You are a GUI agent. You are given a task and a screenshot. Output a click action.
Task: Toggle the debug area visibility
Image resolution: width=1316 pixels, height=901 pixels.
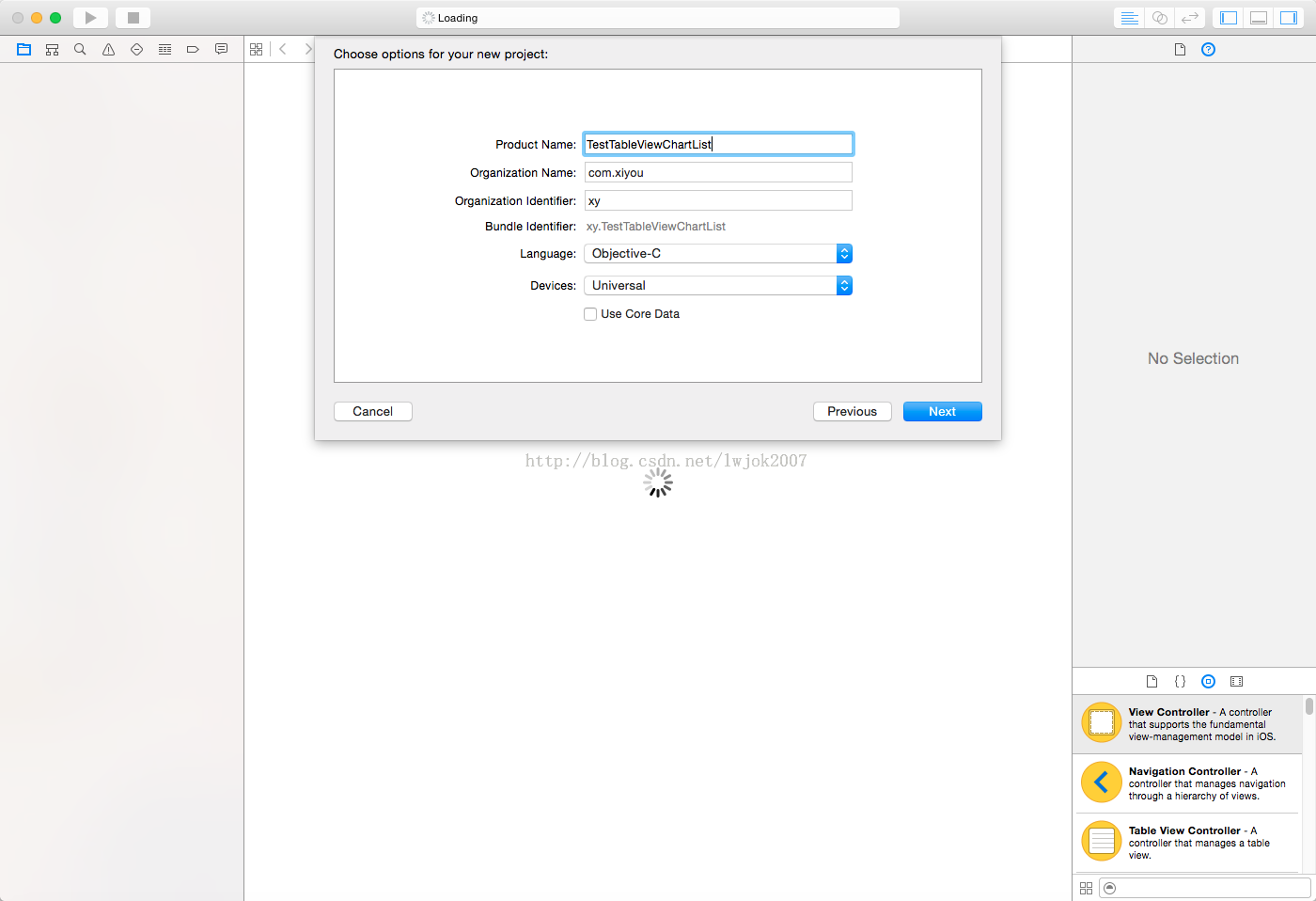pos(1258,17)
